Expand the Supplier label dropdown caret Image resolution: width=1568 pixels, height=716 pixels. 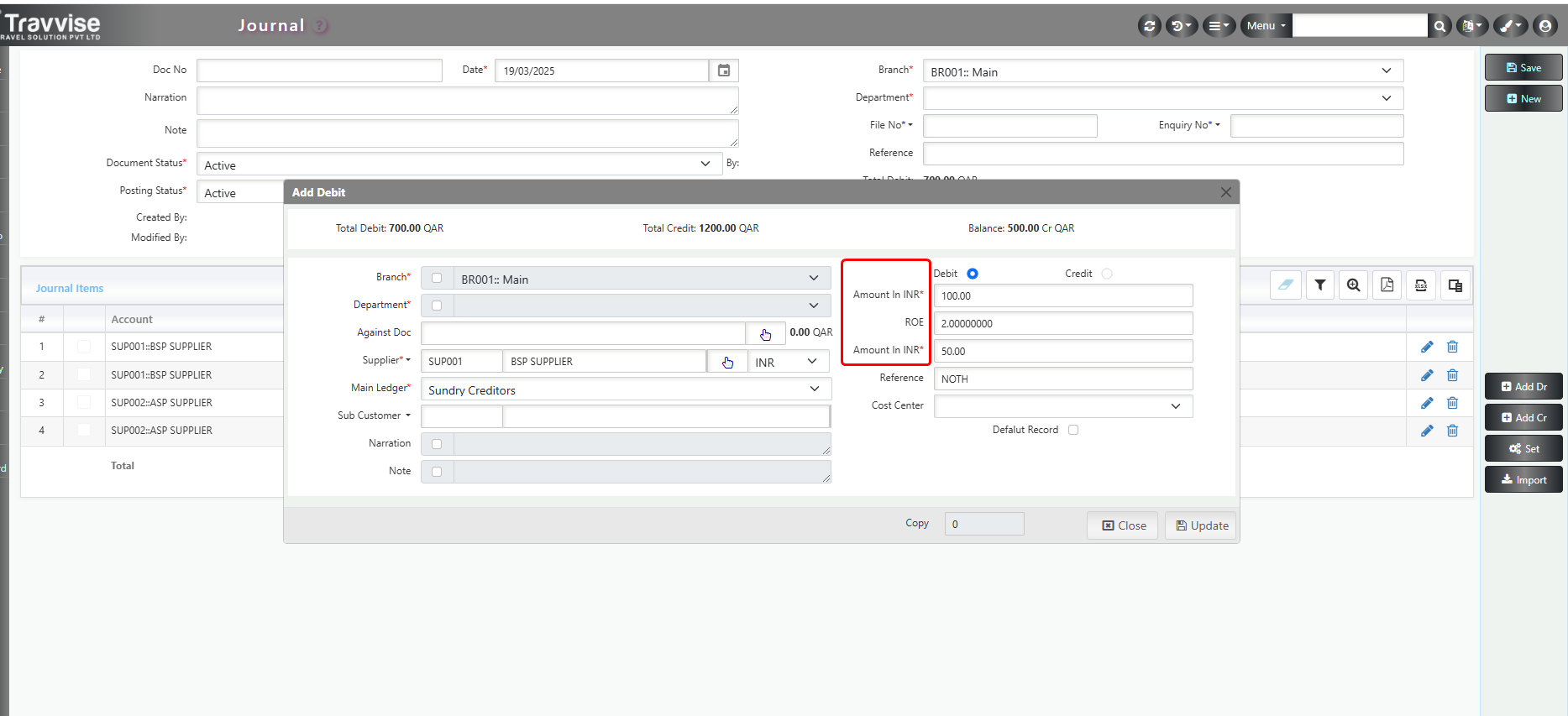tap(408, 360)
